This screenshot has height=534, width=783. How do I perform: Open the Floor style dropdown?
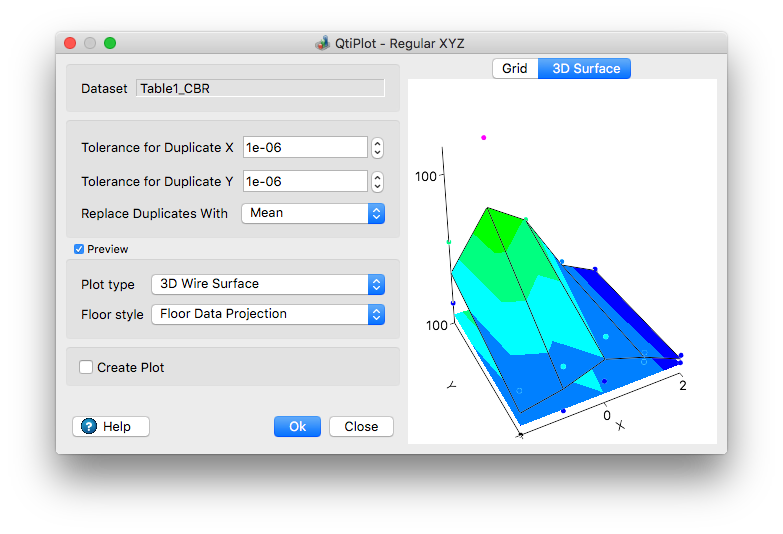[x=267, y=314]
